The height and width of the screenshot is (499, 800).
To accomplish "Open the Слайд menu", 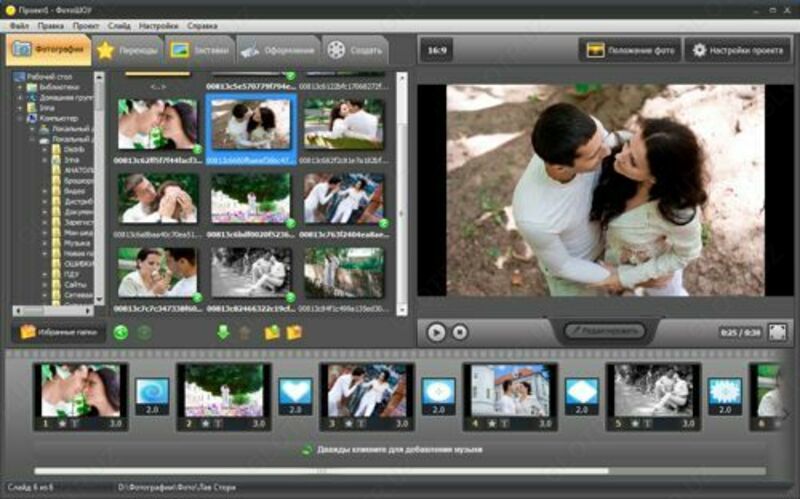I will pyautogui.click(x=118, y=24).
